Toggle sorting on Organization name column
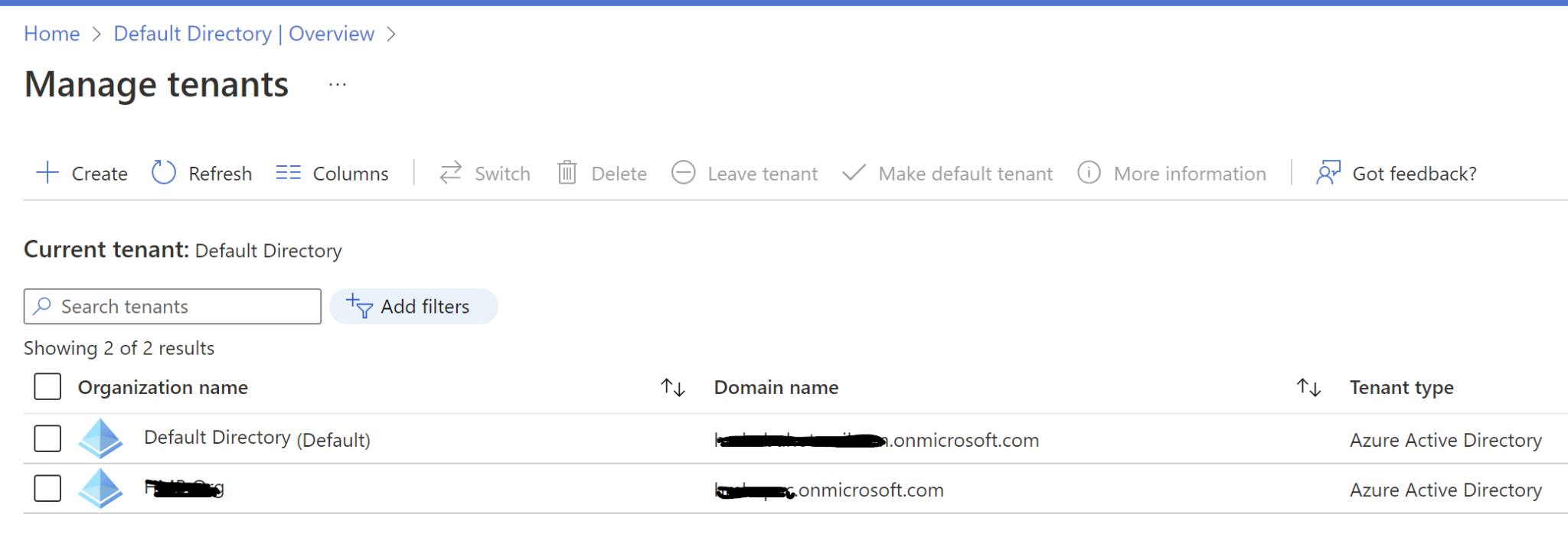The image size is (1568, 560). click(x=673, y=387)
